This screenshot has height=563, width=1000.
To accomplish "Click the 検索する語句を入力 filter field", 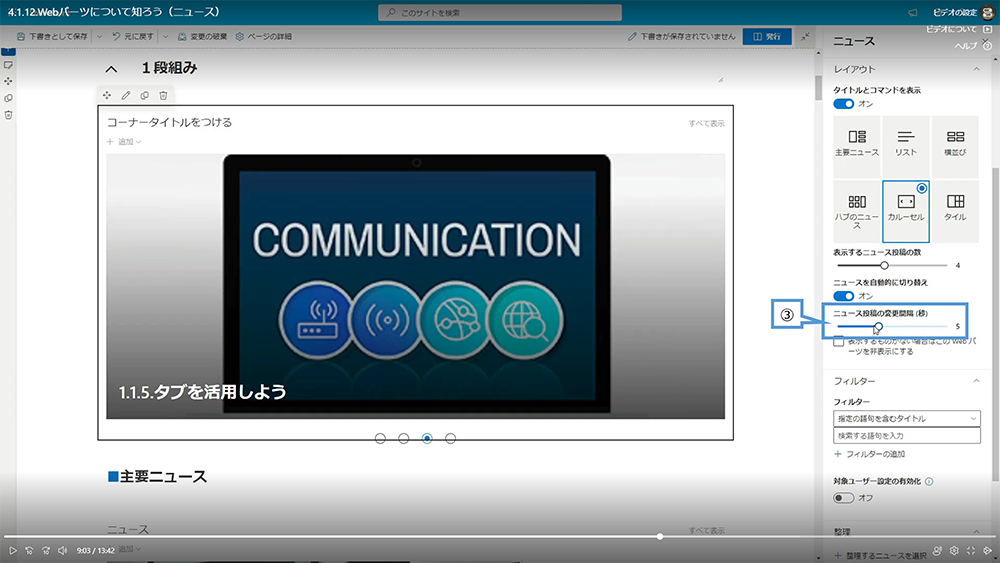I will 906,435.
